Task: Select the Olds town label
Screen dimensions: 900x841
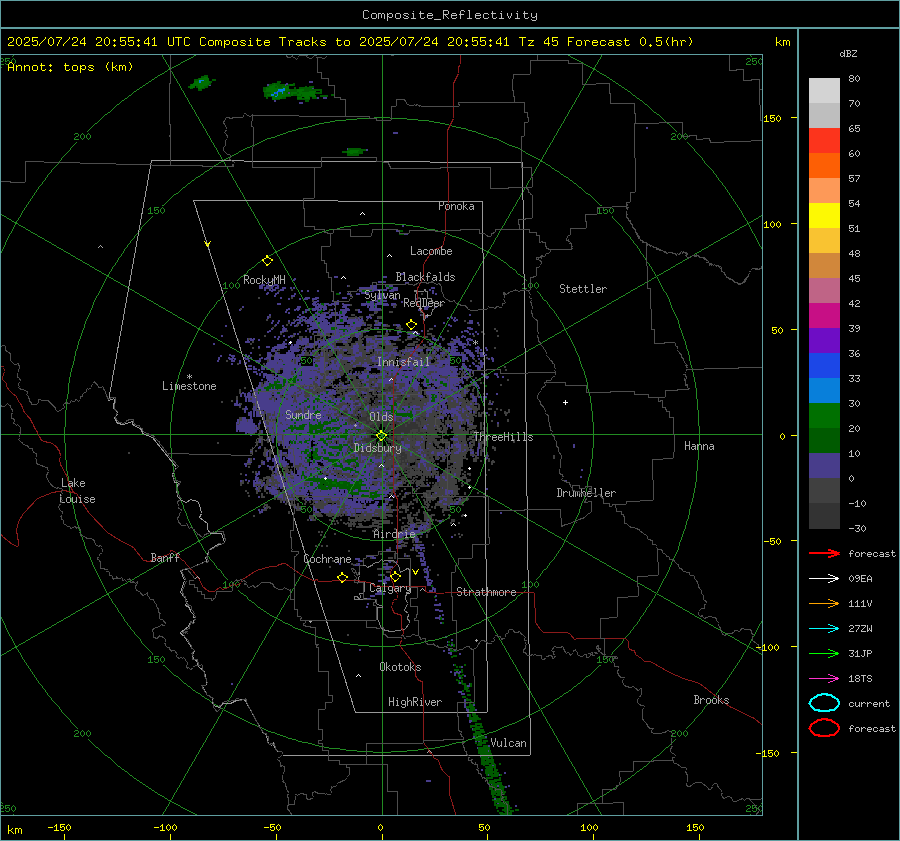Action: (x=381, y=417)
